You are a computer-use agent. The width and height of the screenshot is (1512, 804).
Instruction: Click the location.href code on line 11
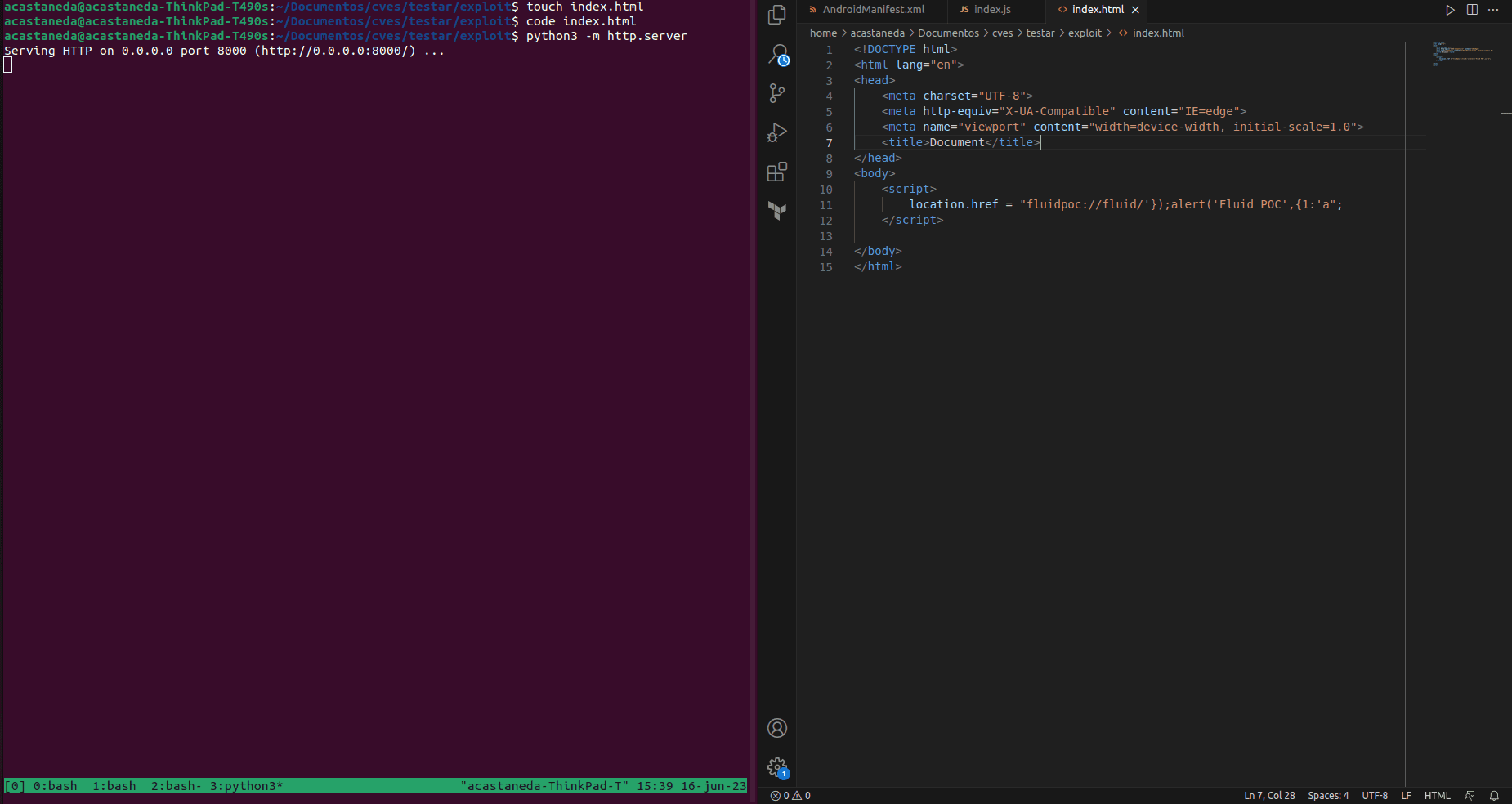(1125, 205)
